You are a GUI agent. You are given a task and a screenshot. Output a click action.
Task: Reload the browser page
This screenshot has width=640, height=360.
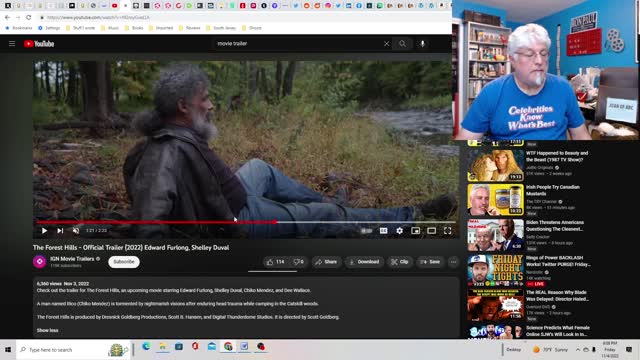click(29, 18)
